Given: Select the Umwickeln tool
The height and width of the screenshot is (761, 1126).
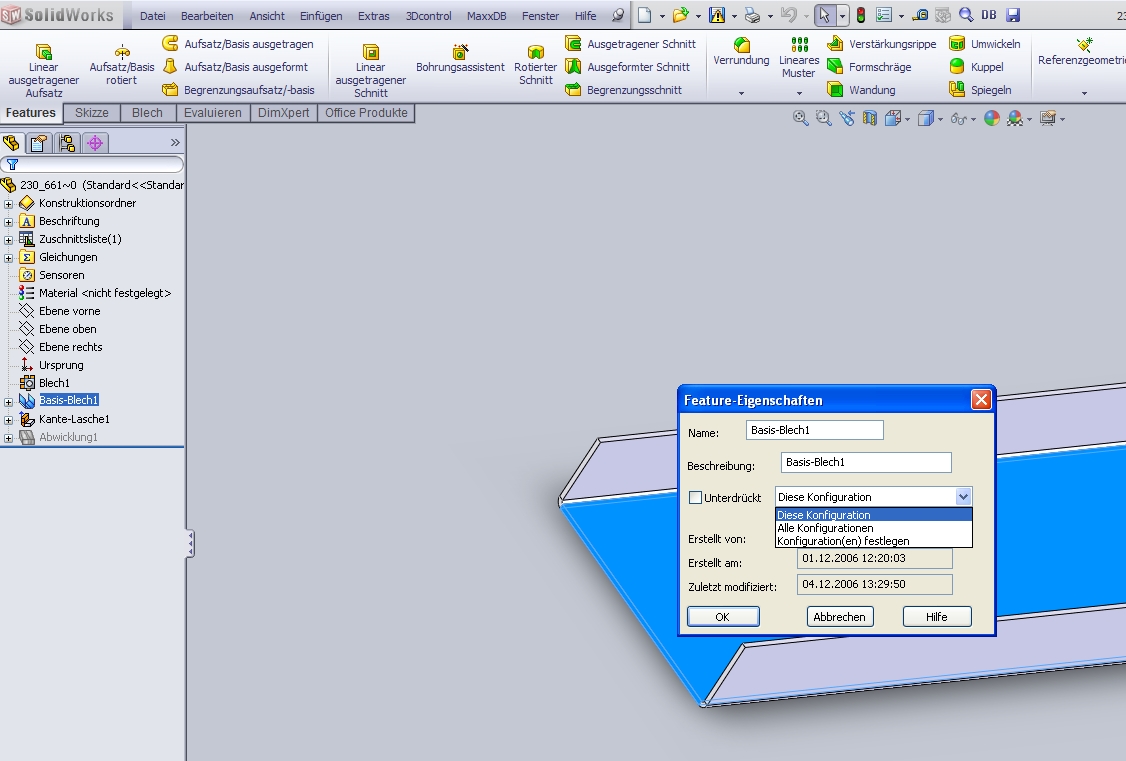Looking at the screenshot, I should coord(985,44).
